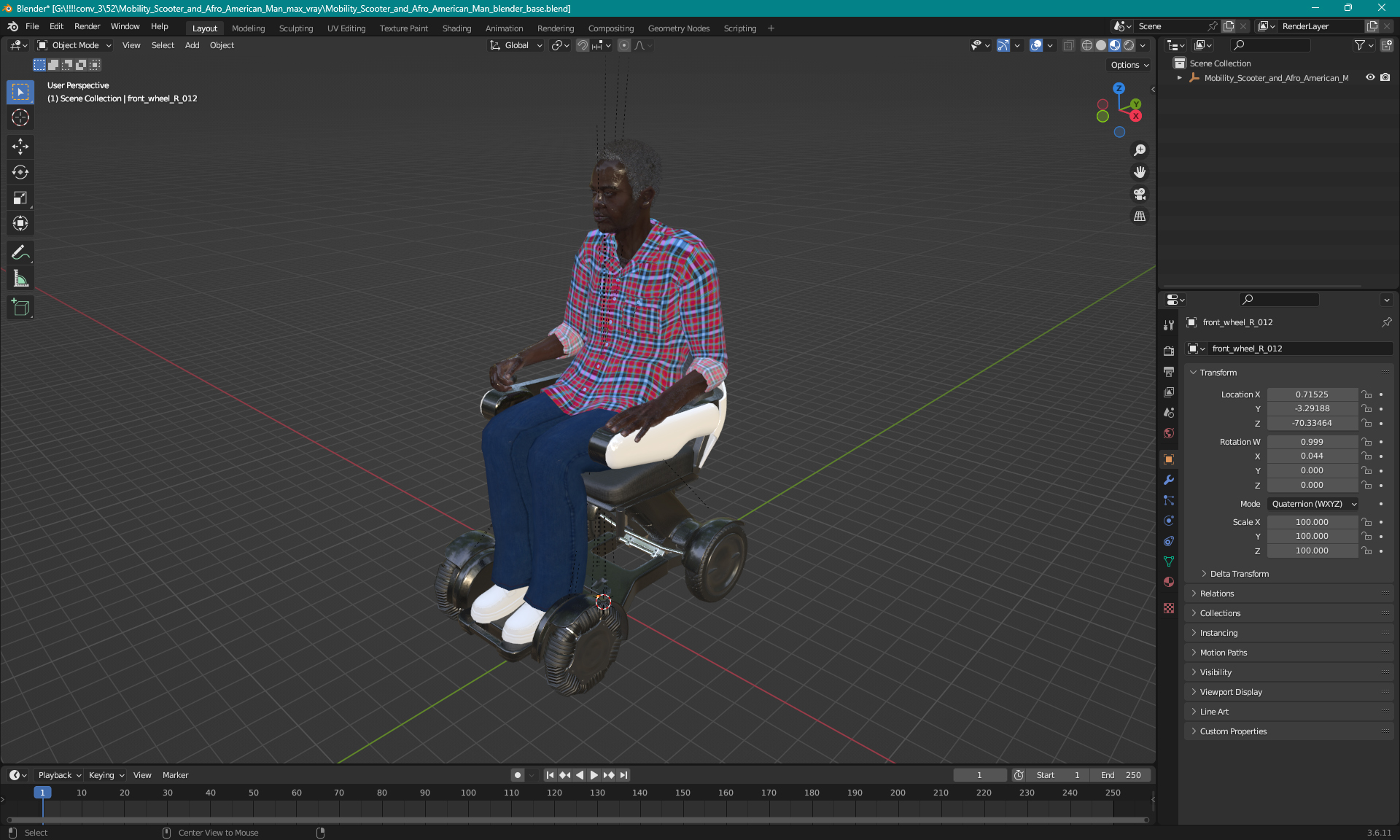Switch to the Shading workspace tab
This screenshot has height=840, width=1400.
pos(456,28)
